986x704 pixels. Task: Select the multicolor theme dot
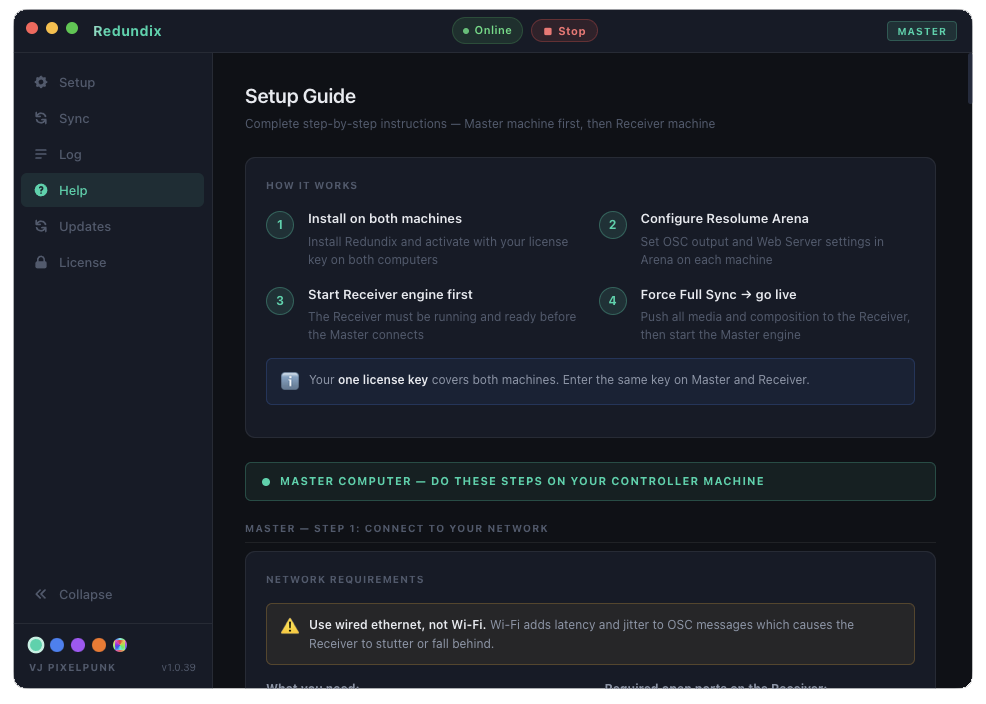(x=119, y=644)
